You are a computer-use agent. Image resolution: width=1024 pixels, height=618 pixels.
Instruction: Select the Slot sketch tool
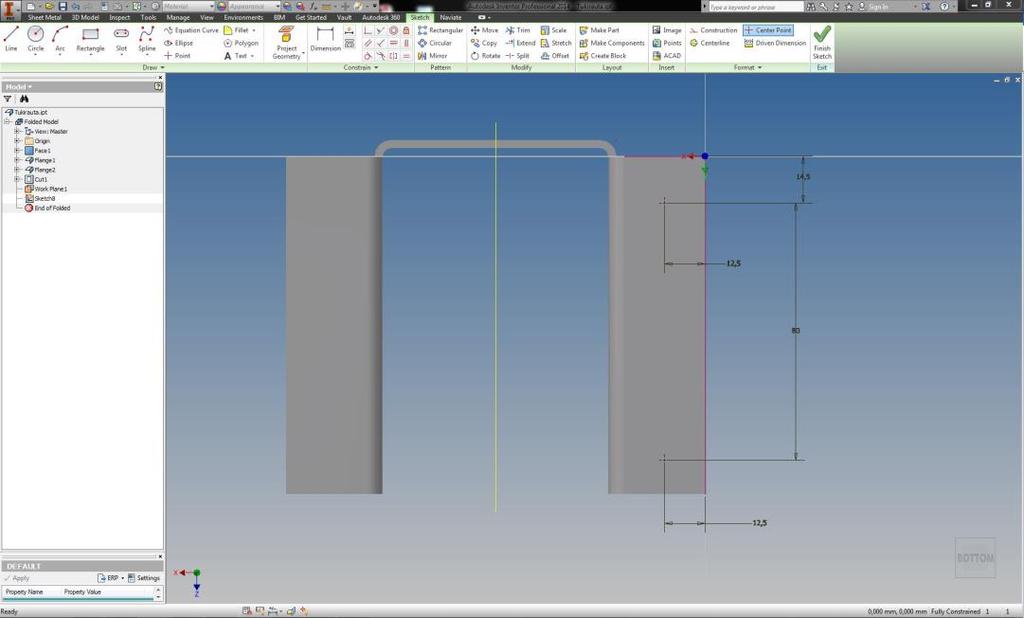coord(121,39)
